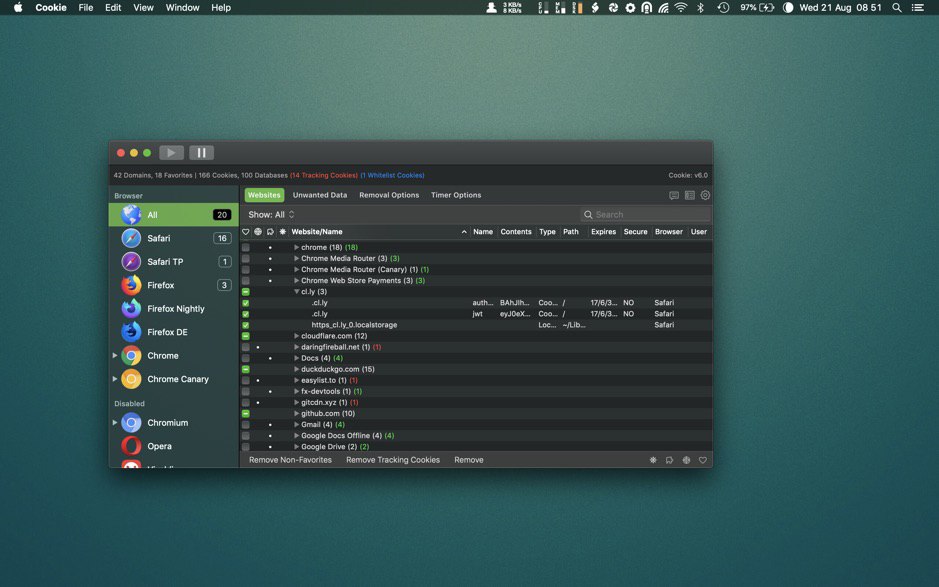Click the heart favorite icon in bottom bar
The width and height of the screenshot is (939, 587).
point(703,460)
